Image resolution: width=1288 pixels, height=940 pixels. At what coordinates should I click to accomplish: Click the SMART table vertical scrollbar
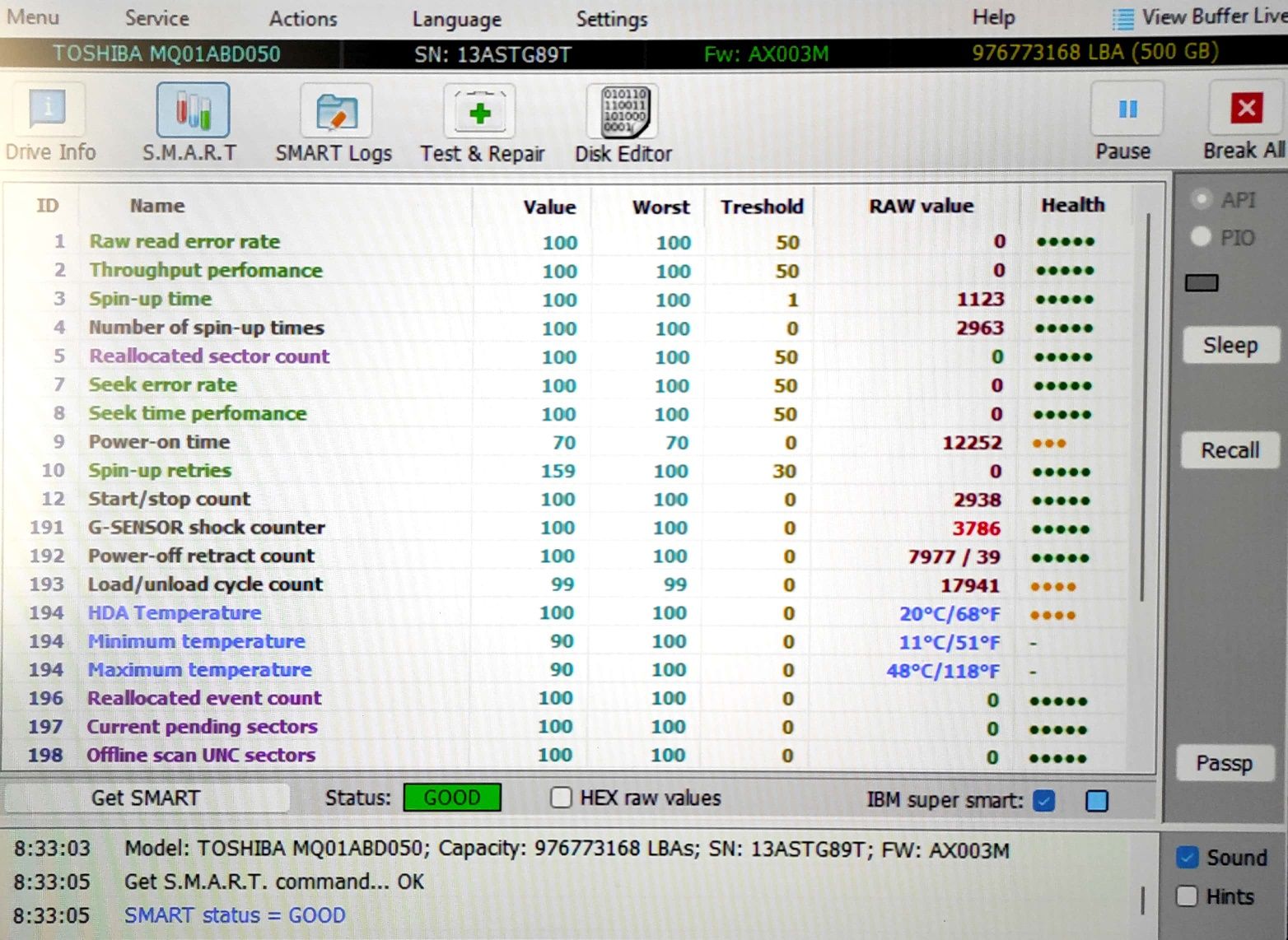click(1146, 407)
